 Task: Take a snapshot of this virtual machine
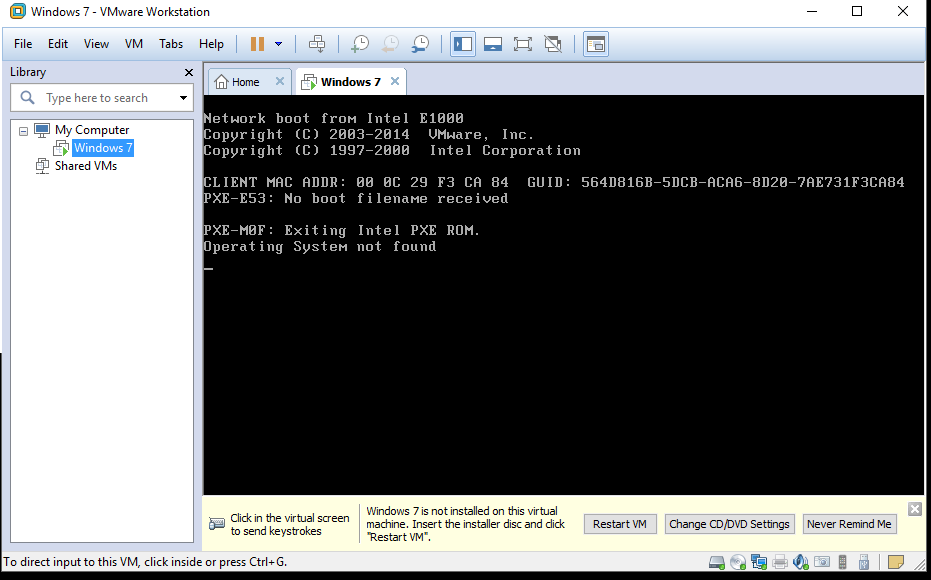click(360, 44)
